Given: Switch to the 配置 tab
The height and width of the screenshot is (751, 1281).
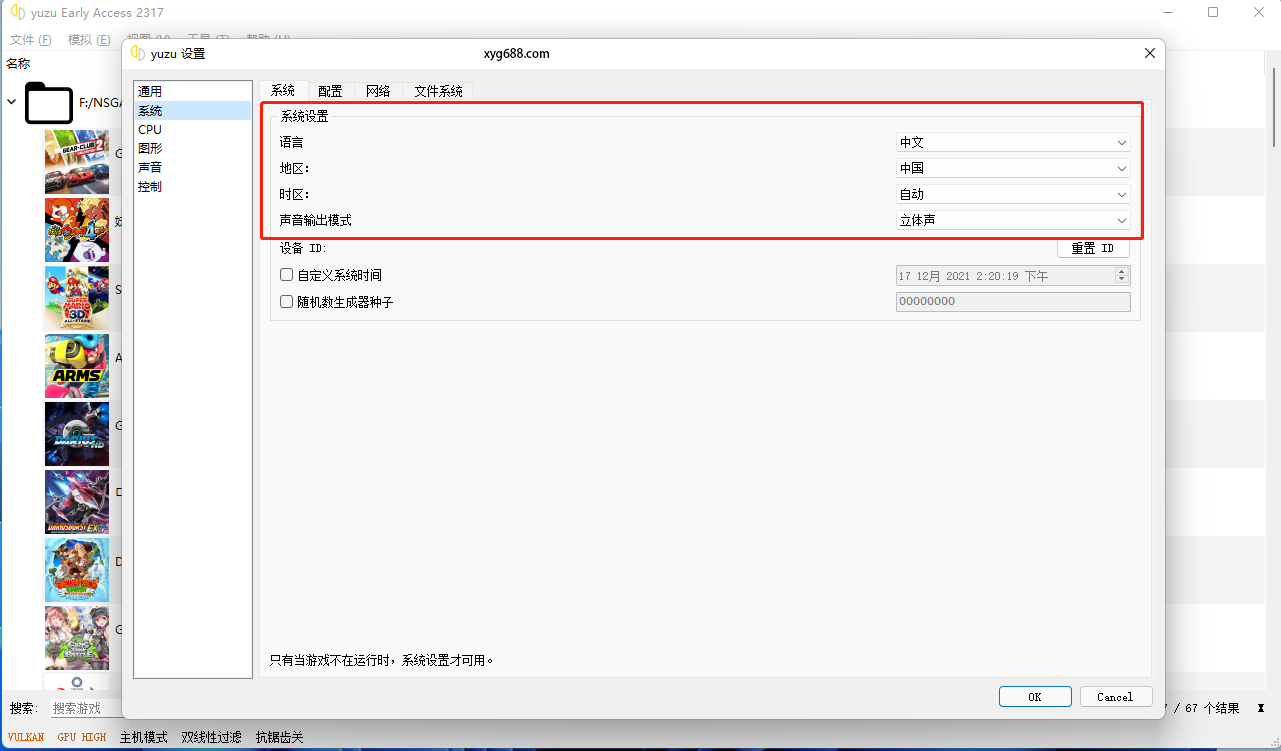Looking at the screenshot, I should pyautogui.click(x=330, y=91).
